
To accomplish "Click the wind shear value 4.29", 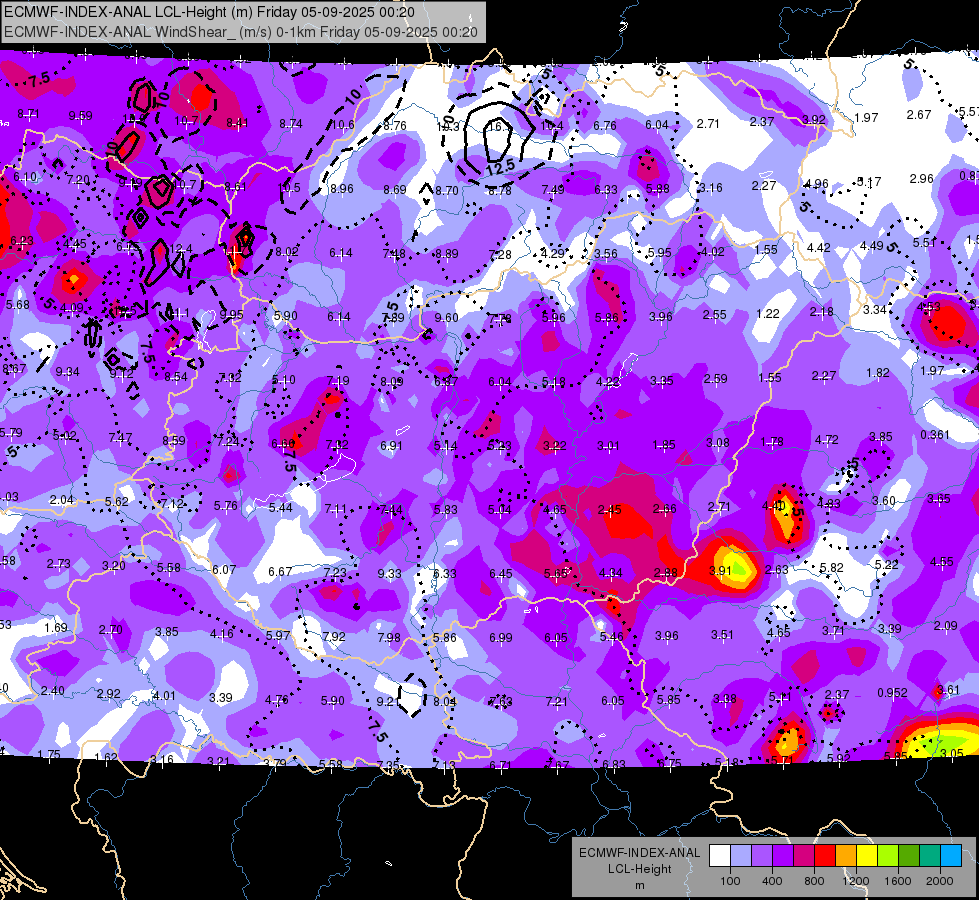I will [x=553, y=254].
